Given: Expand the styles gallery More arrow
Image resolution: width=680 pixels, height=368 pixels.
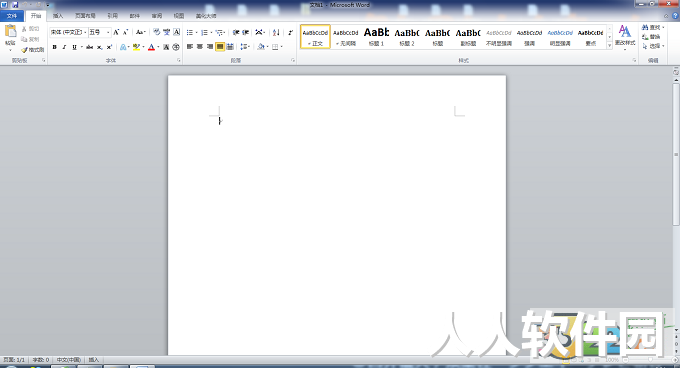Looking at the screenshot, I should pyautogui.click(x=609, y=45).
